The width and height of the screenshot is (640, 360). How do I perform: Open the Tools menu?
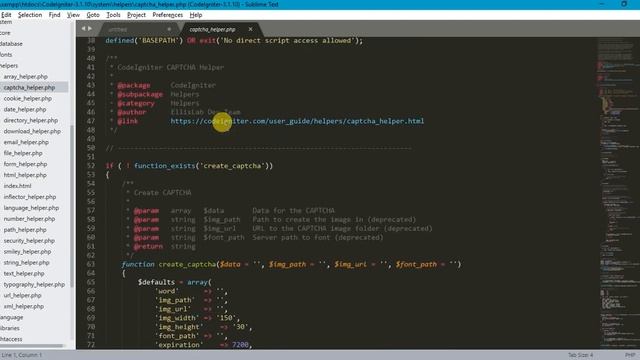click(x=113, y=15)
